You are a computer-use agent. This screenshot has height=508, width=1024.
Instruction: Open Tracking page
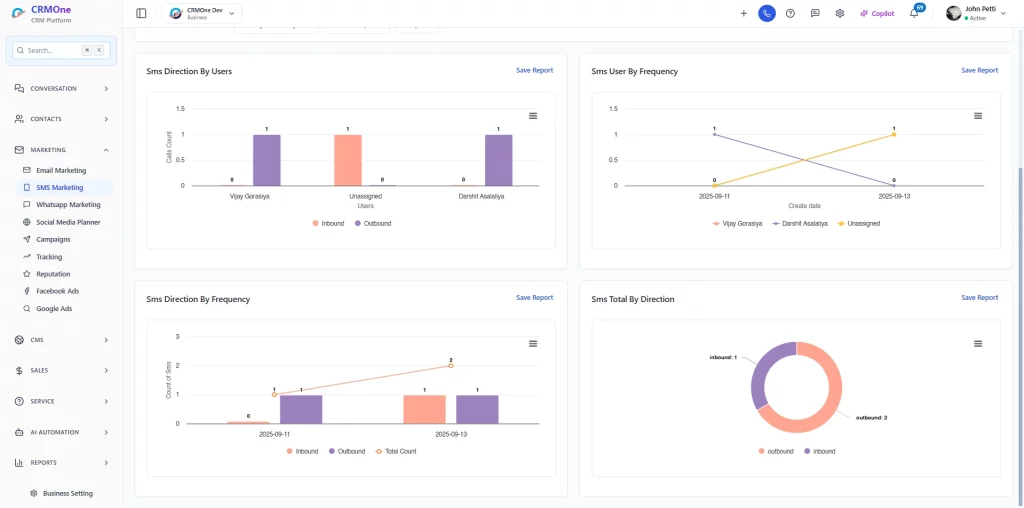coord(49,257)
